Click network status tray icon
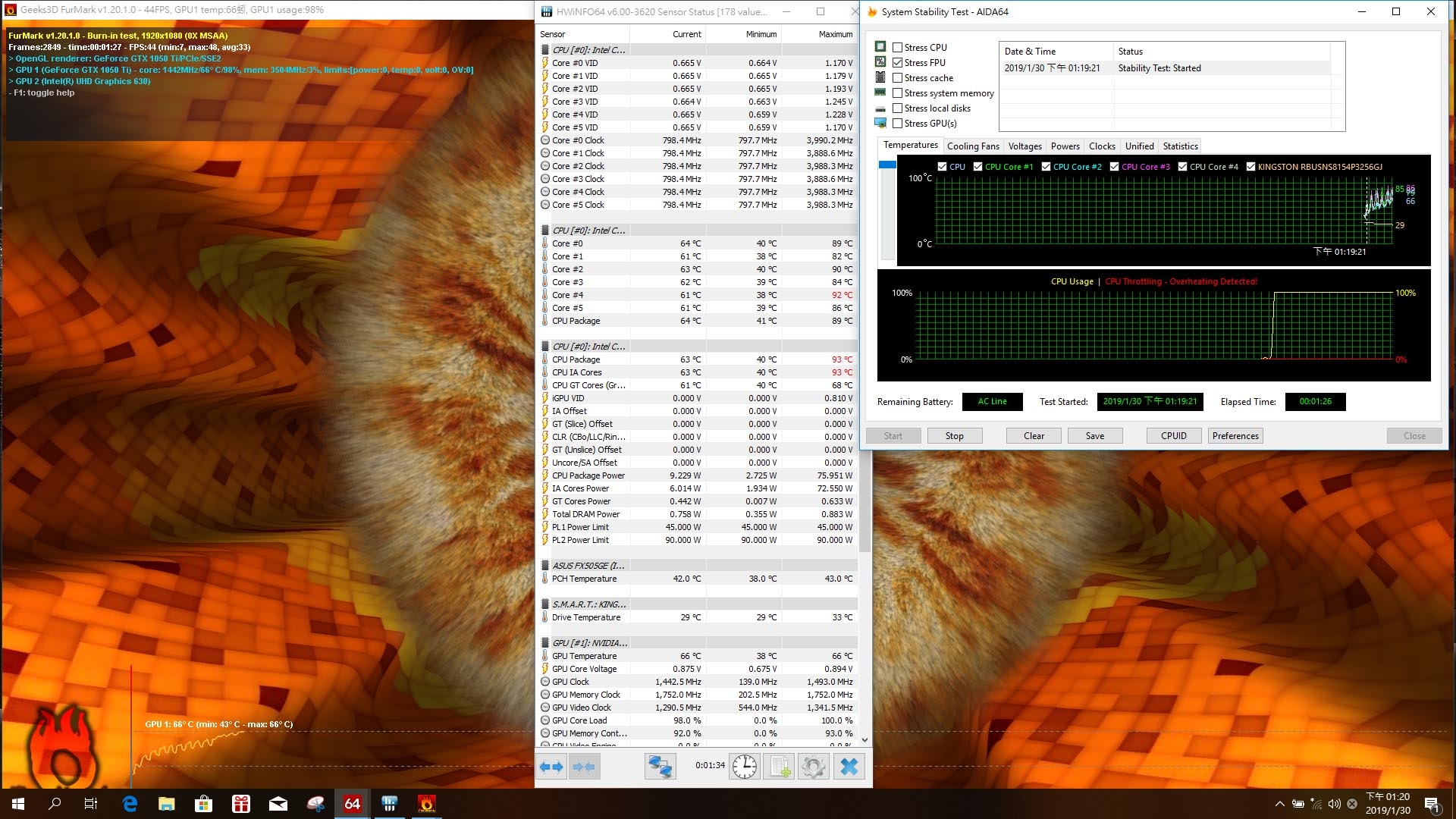The image size is (1456, 819). (x=1316, y=804)
